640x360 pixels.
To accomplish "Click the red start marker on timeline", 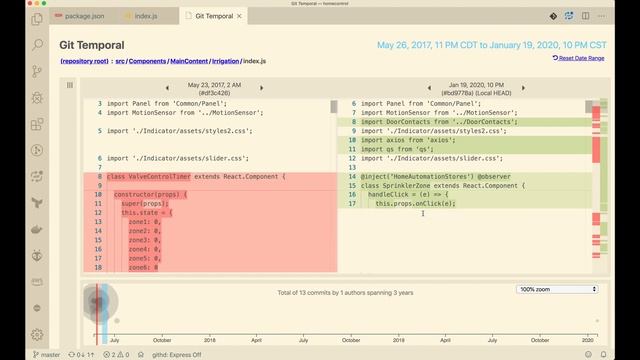I will pyautogui.click(x=97, y=314).
